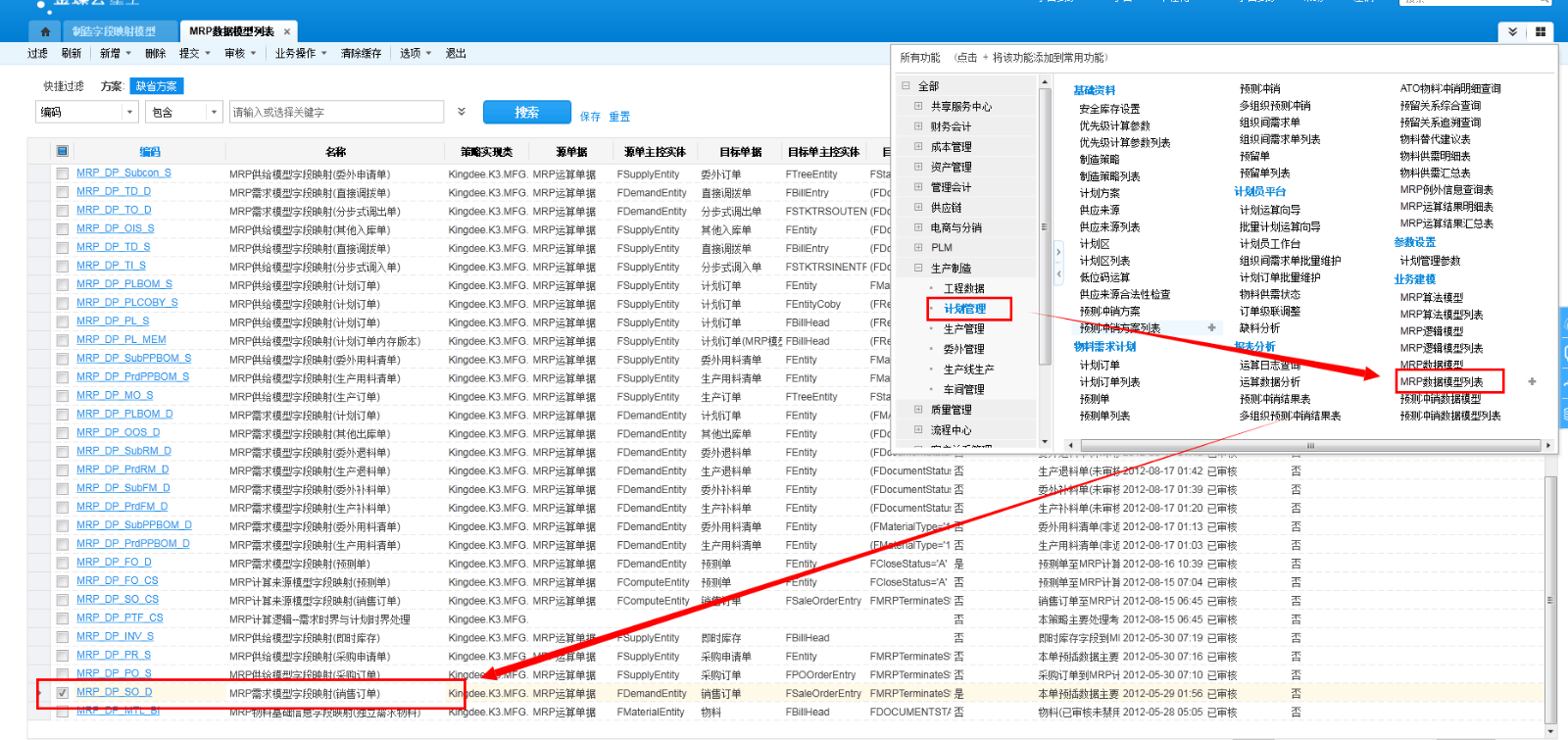Switch to 制造字段映射模型 tab
The width and height of the screenshot is (1568, 740).
pyautogui.click(x=114, y=31)
